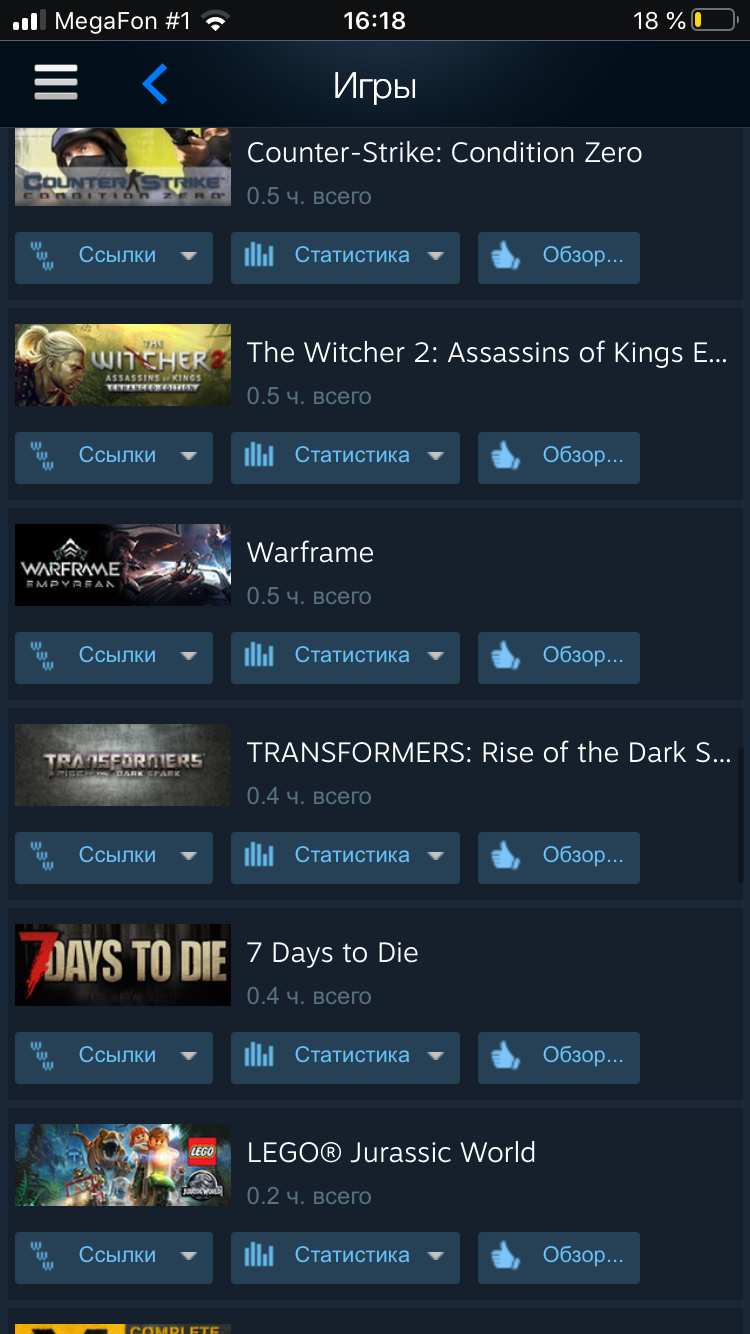Open the Обзор button for the TRANSFORMERS game
750x1334 pixels.
559,857
